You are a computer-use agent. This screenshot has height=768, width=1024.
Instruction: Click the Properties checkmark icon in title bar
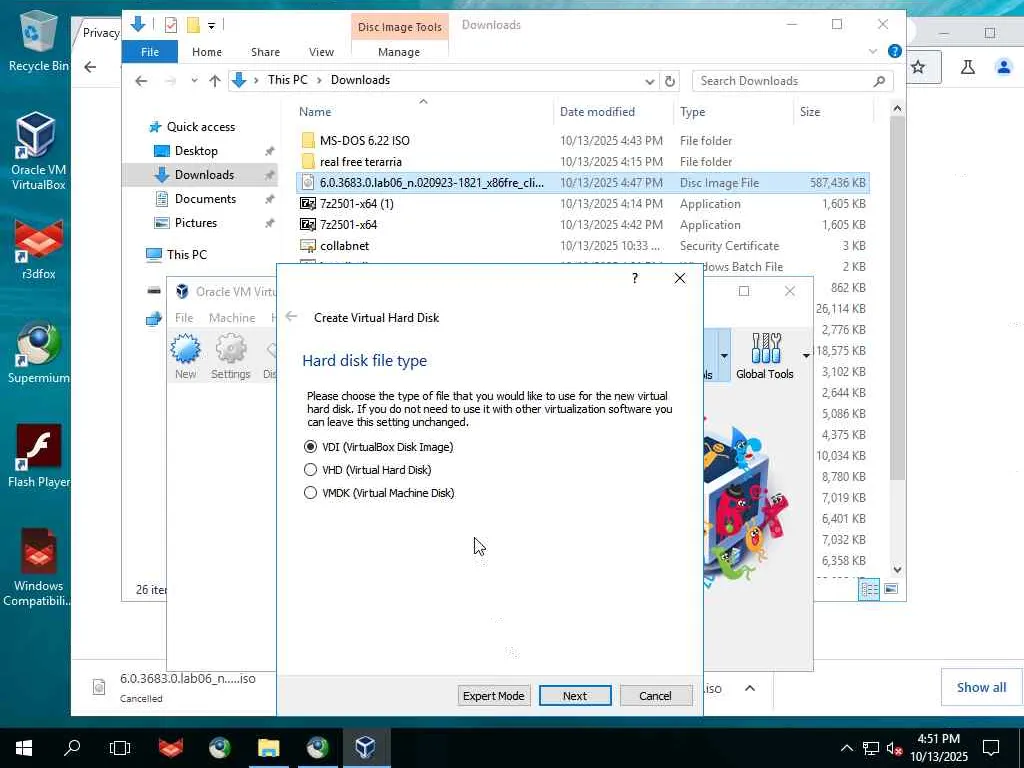click(x=171, y=25)
